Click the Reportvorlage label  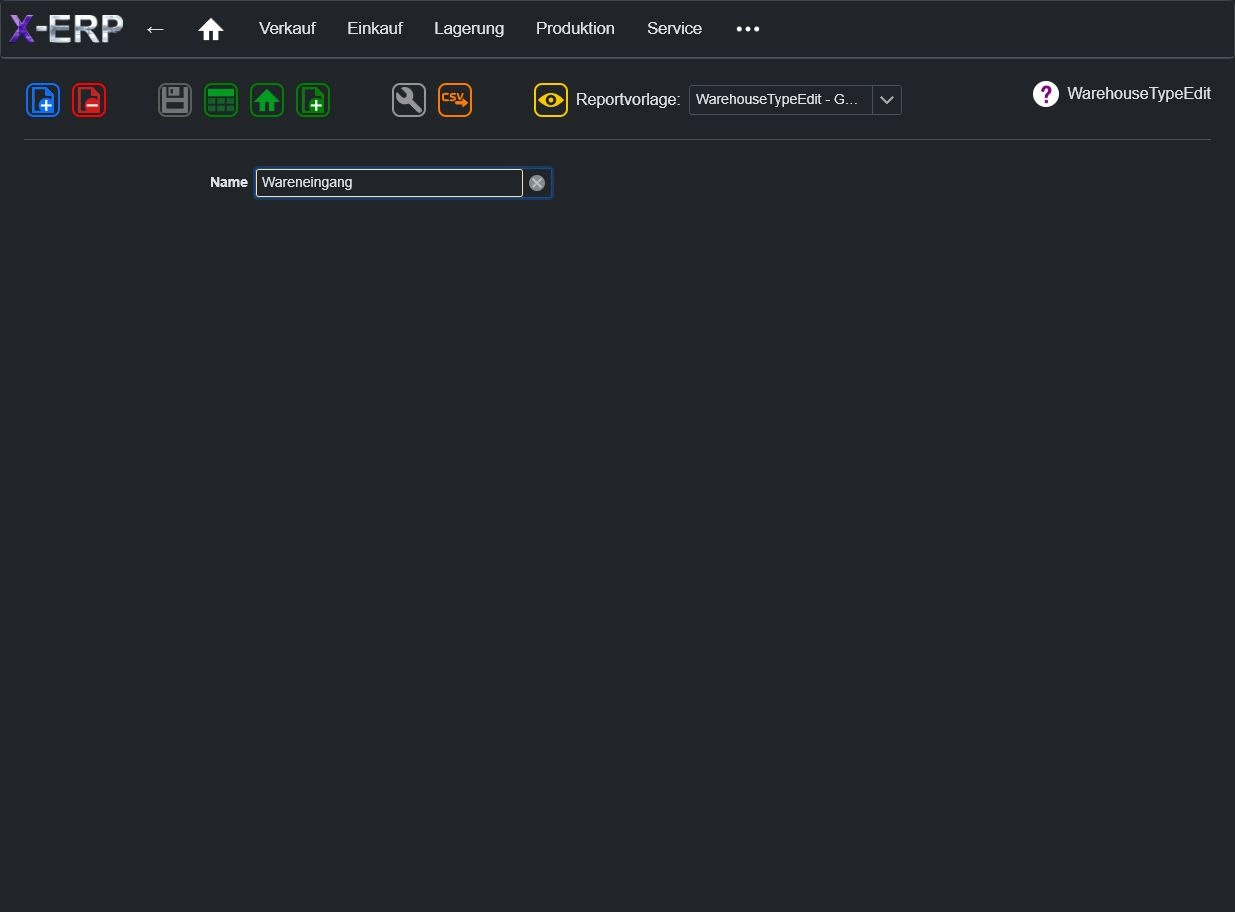coord(628,100)
